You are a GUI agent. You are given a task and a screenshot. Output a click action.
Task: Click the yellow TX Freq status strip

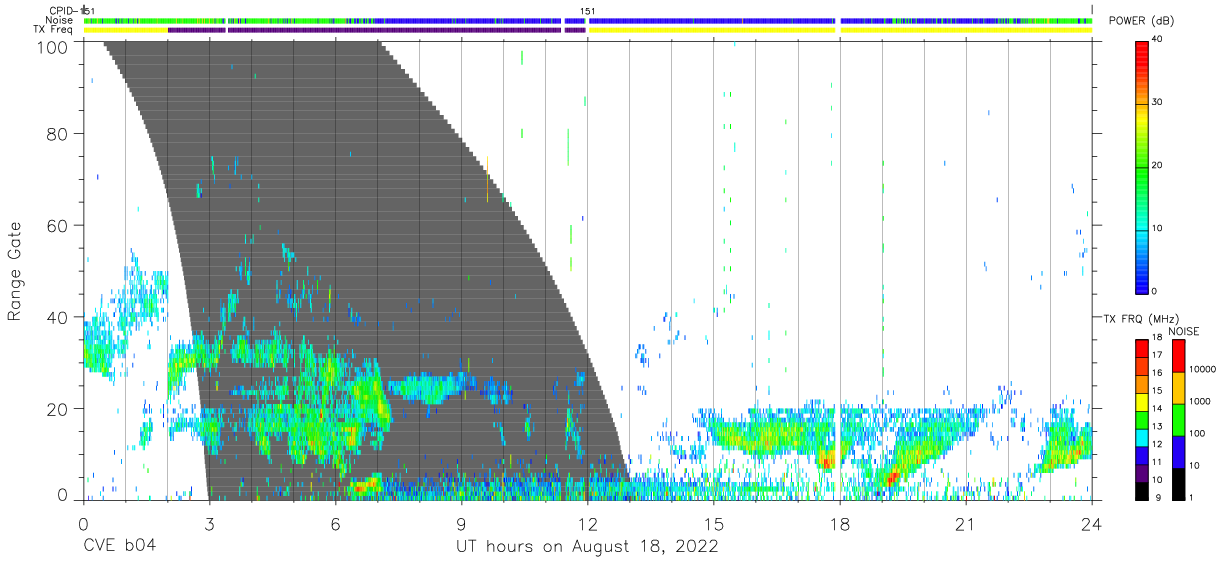pyautogui.click(x=588, y=30)
